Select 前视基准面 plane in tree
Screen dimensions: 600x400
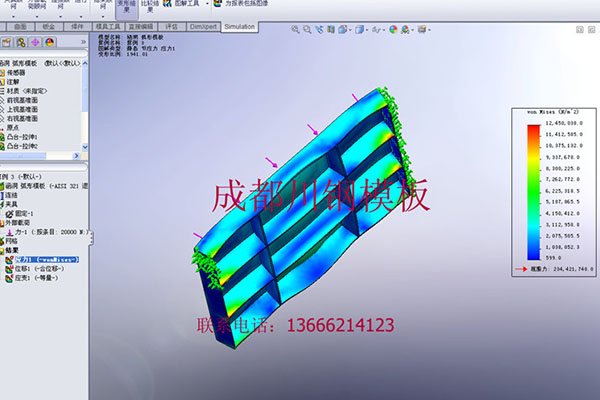click(22, 100)
